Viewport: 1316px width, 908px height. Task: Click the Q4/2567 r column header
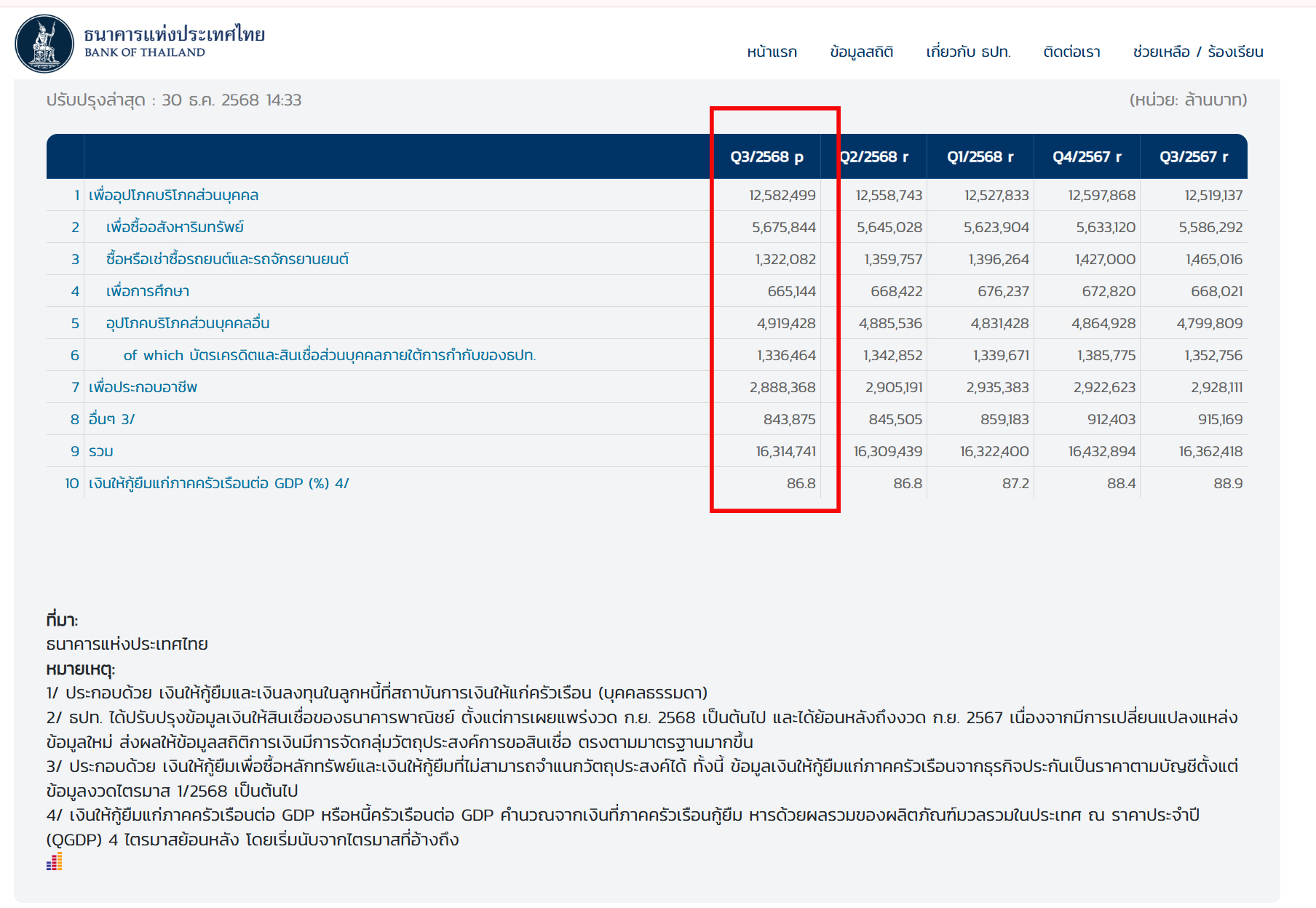pos(1087,157)
